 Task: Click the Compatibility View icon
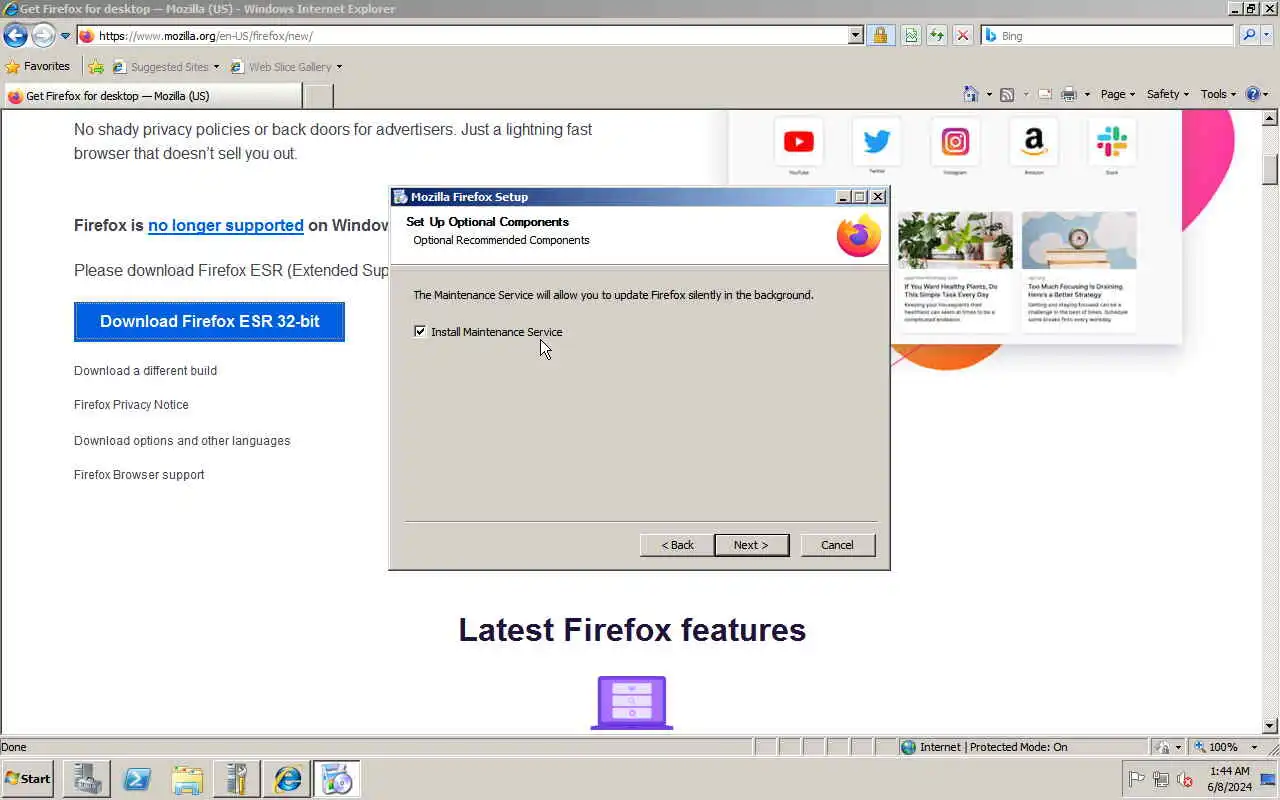[911, 36]
